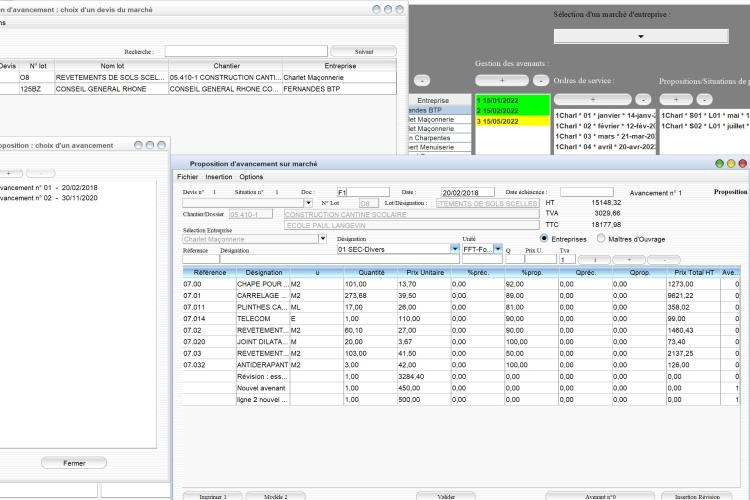750x500 pixels.
Task: Click the Recherche search field in the devis window
Action: pyautogui.click(x=246, y=51)
